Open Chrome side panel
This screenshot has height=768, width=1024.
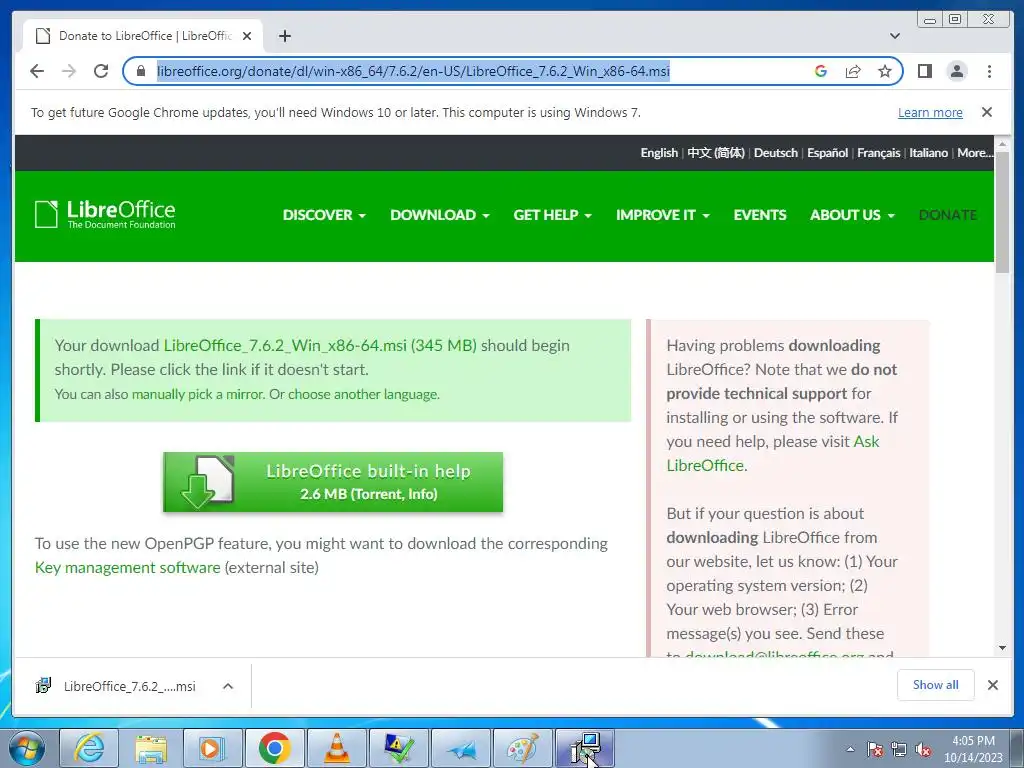(925, 71)
